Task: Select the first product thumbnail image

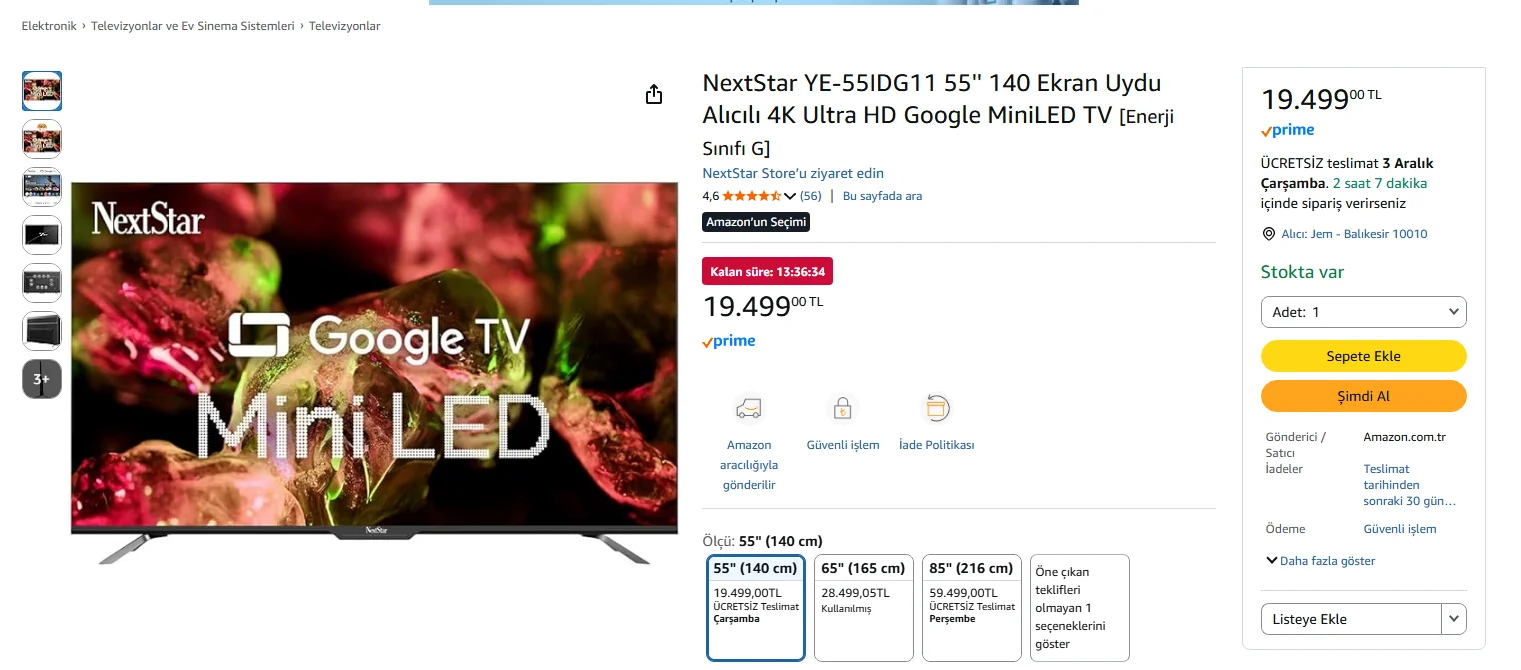Action: click(42, 91)
